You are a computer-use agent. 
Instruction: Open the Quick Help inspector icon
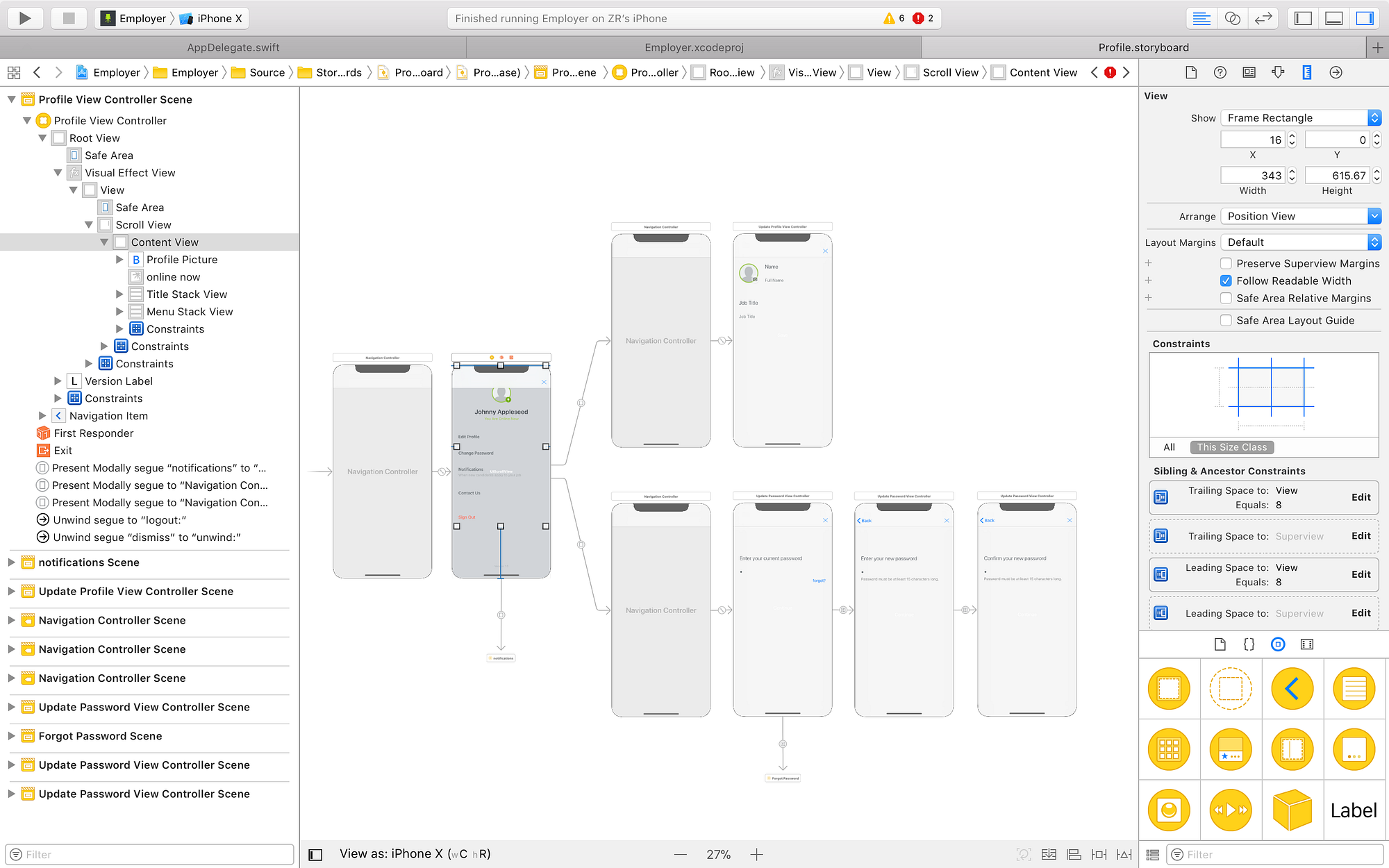[1220, 72]
